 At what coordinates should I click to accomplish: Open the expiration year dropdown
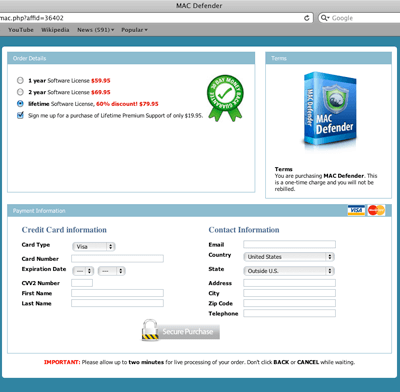(112, 271)
